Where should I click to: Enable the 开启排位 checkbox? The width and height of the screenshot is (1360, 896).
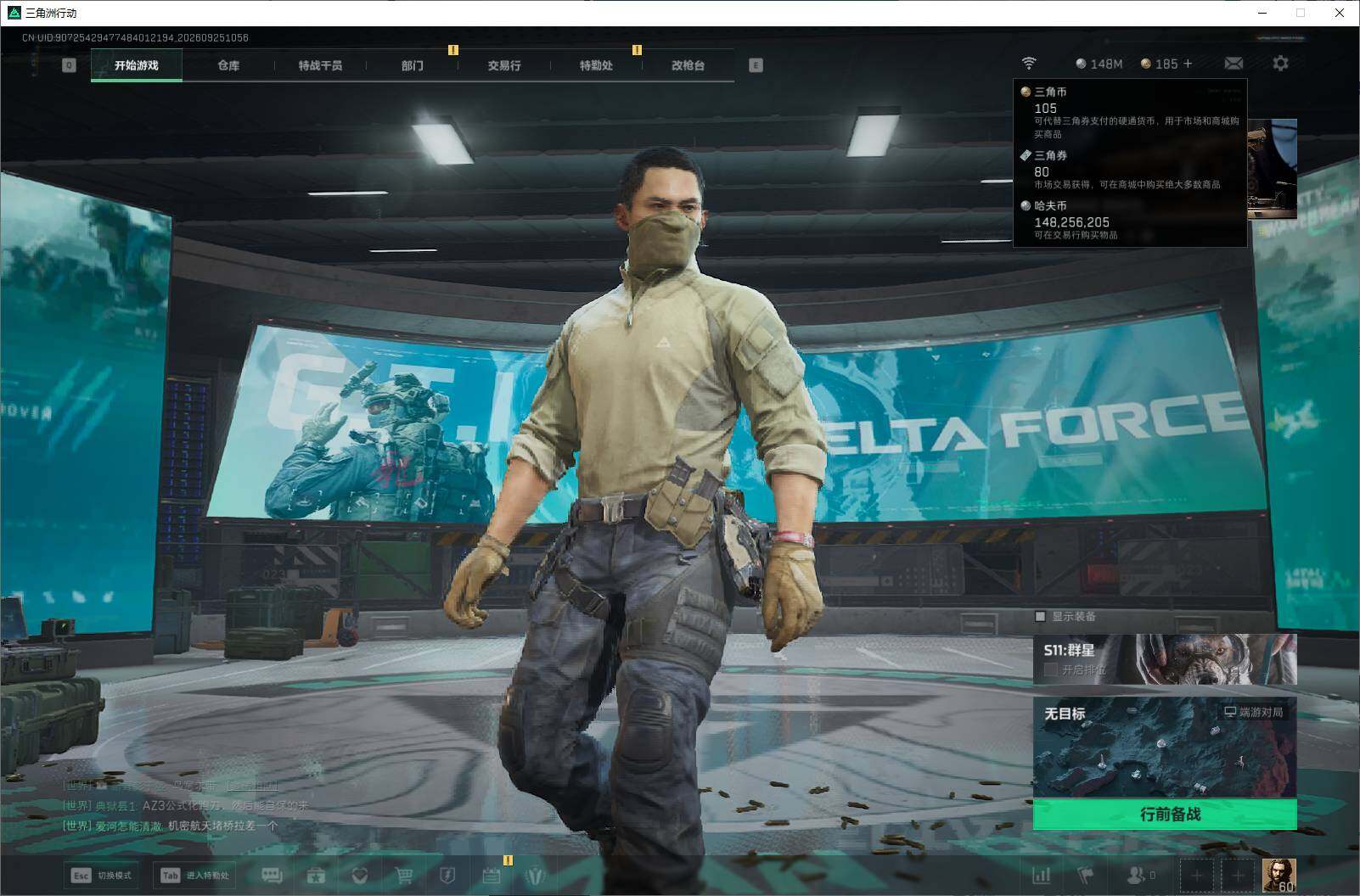click(x=1050, y=669)
